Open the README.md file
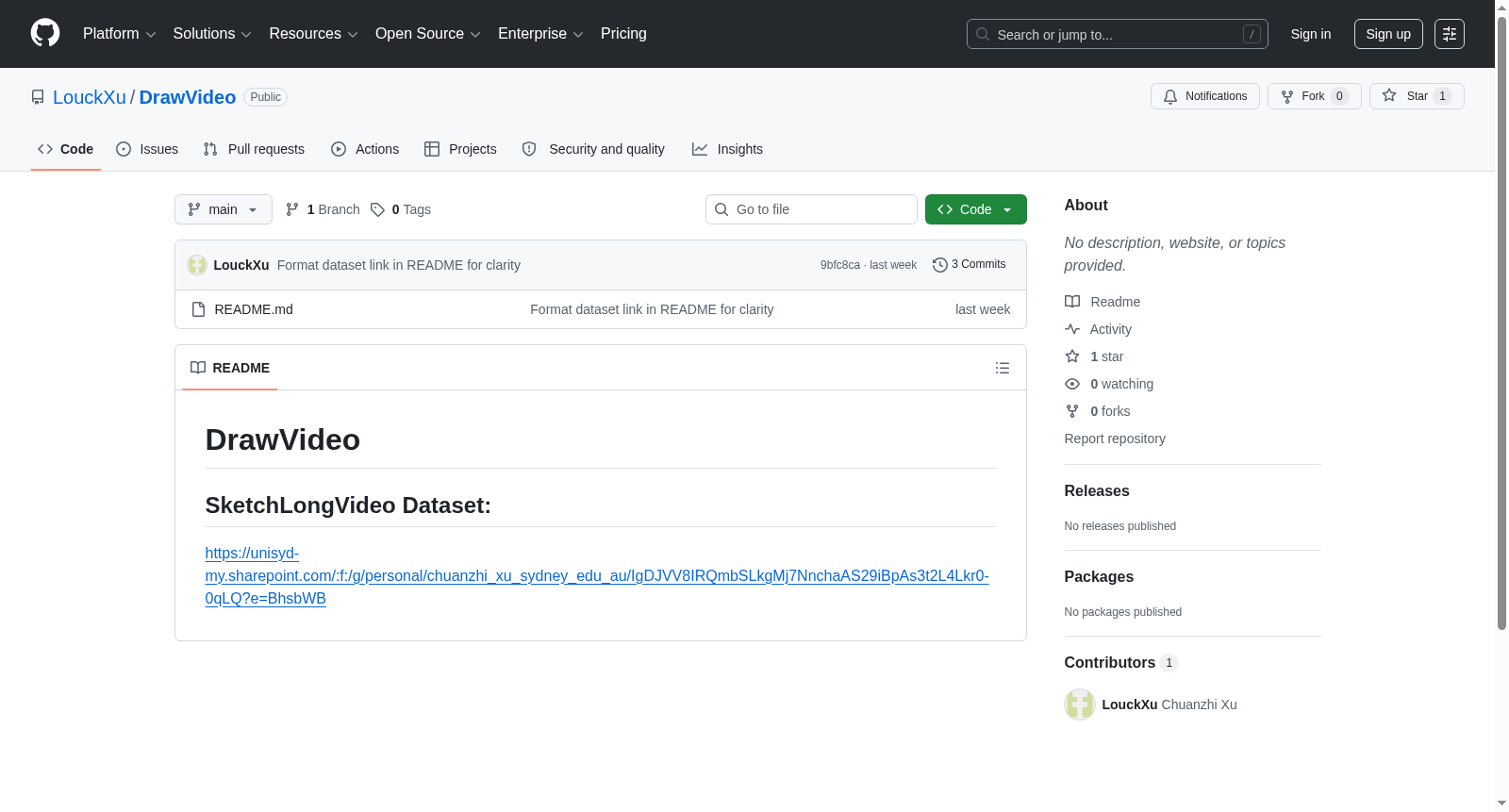Screen dimensions: 1509x812 point(254,309)
